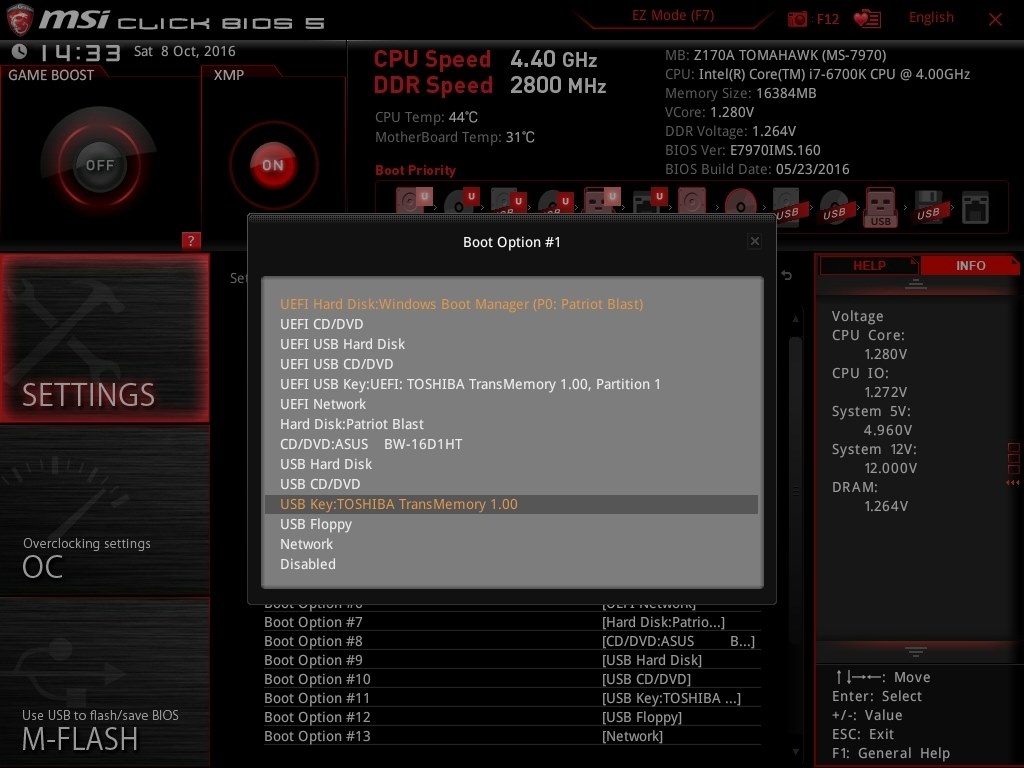This screenshot has height=768, width=1024.
Task: Open Boot Option #10 USB CD/DVD dropdown
Action: click(646, 679)
